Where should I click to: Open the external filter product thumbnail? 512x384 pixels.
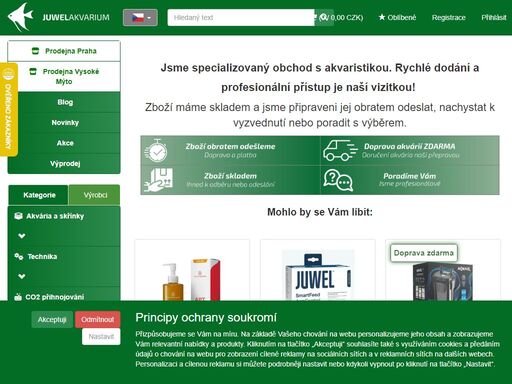(443, 281)
